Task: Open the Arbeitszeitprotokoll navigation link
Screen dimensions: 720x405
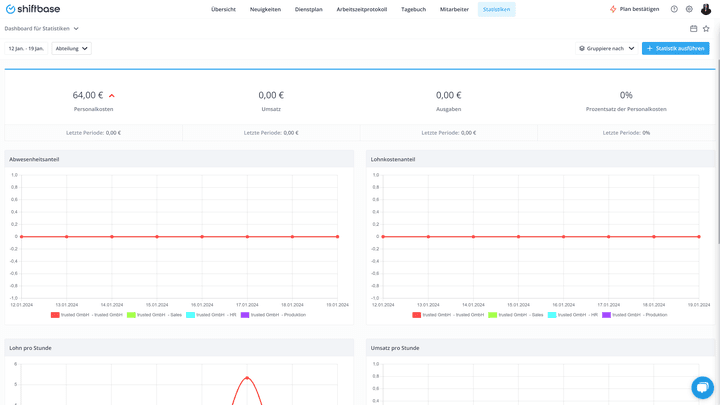Action: point(362,9)
